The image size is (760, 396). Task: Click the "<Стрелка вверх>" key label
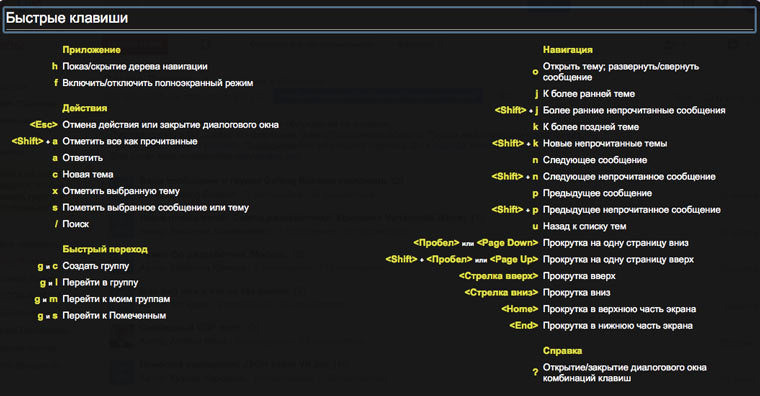498,276
